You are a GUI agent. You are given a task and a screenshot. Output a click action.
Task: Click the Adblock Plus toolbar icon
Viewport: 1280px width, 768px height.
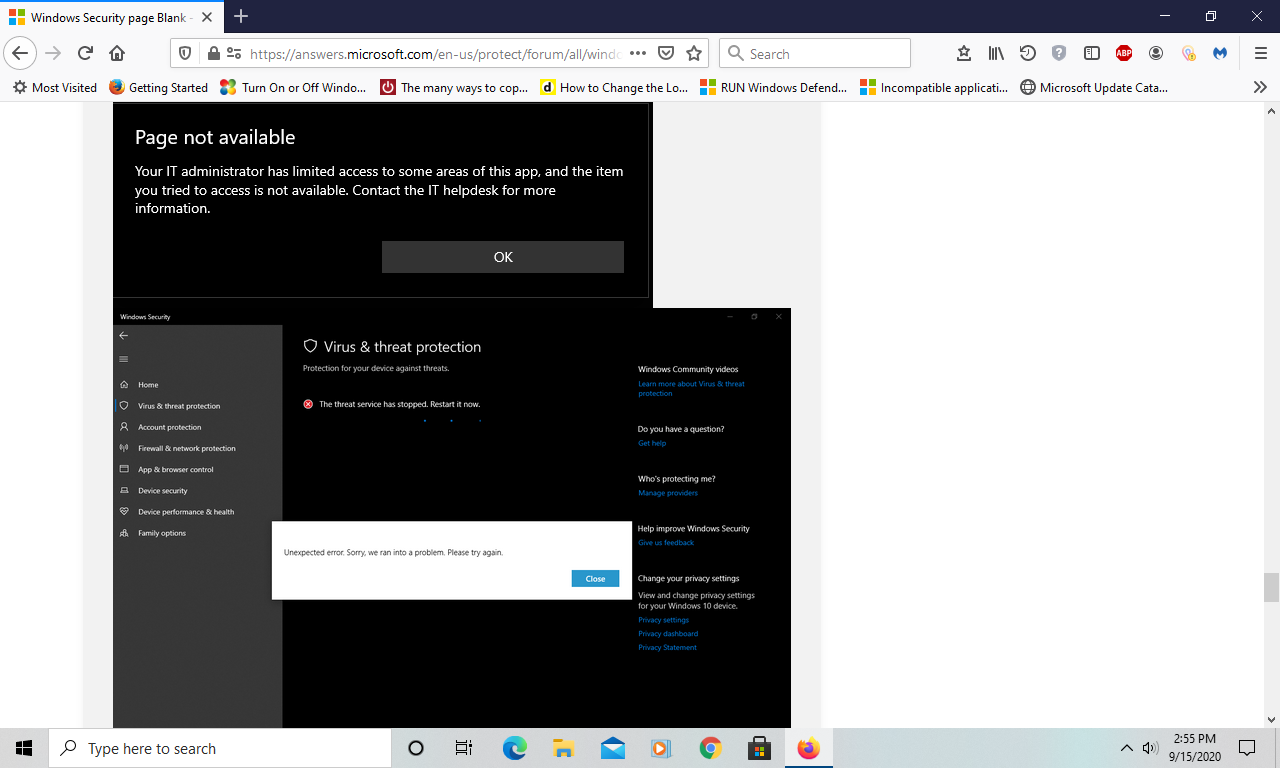(1124, 53)
